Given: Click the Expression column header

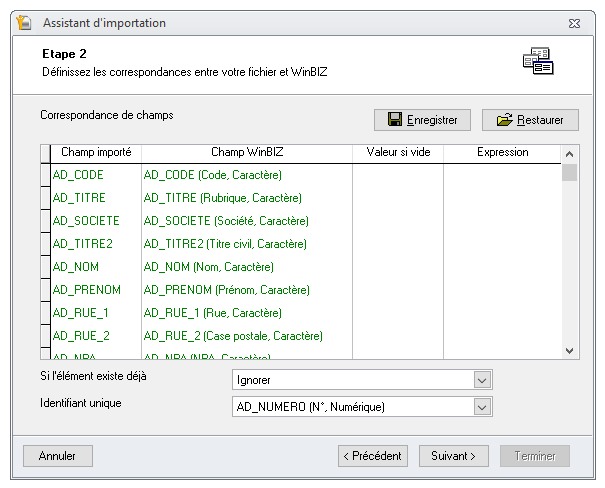Looking at the screenshot, I should pyautogui.click(x=502, y=153).
